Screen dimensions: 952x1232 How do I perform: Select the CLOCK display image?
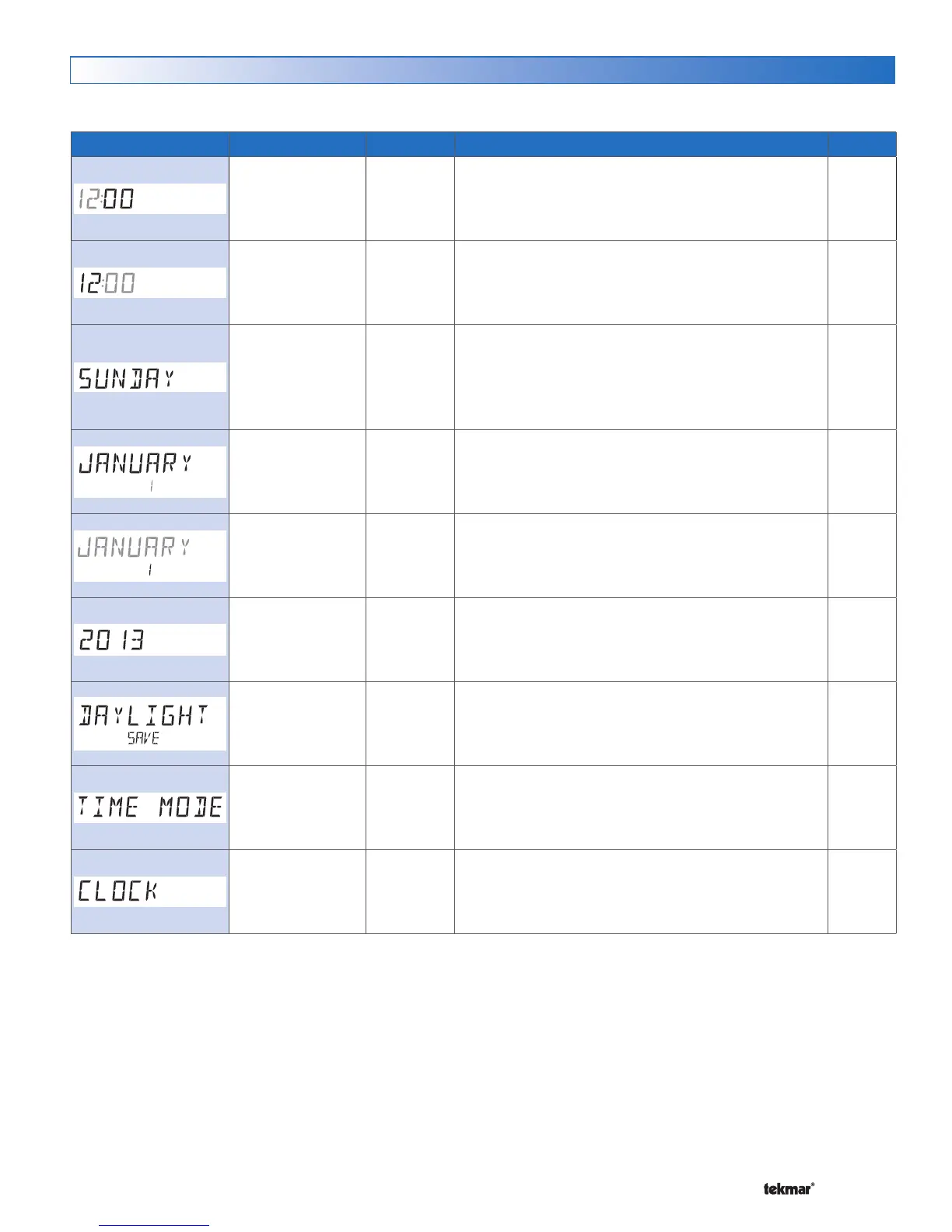pos(149,891)
